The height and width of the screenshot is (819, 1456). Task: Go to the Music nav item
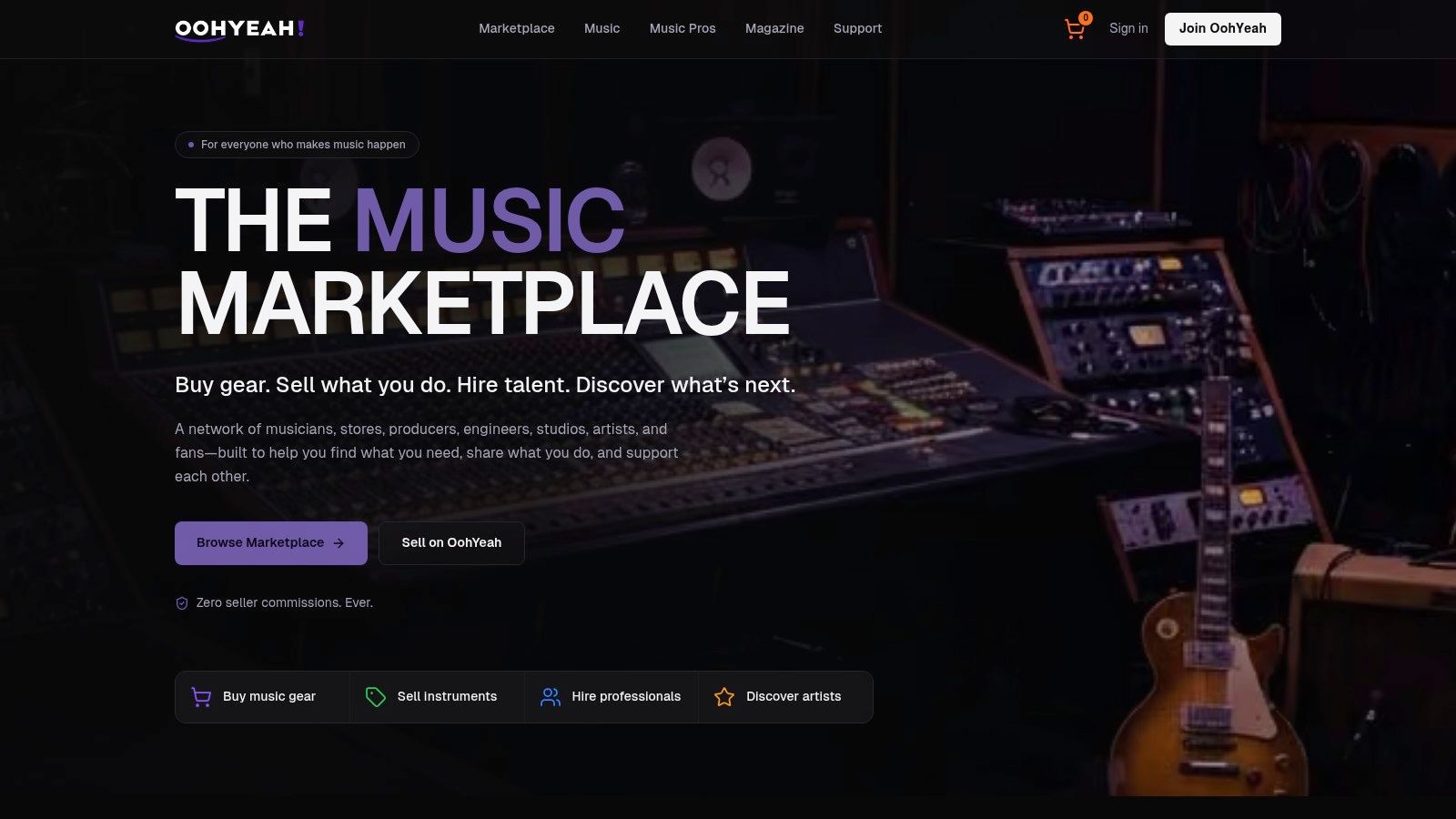point(602,29)
